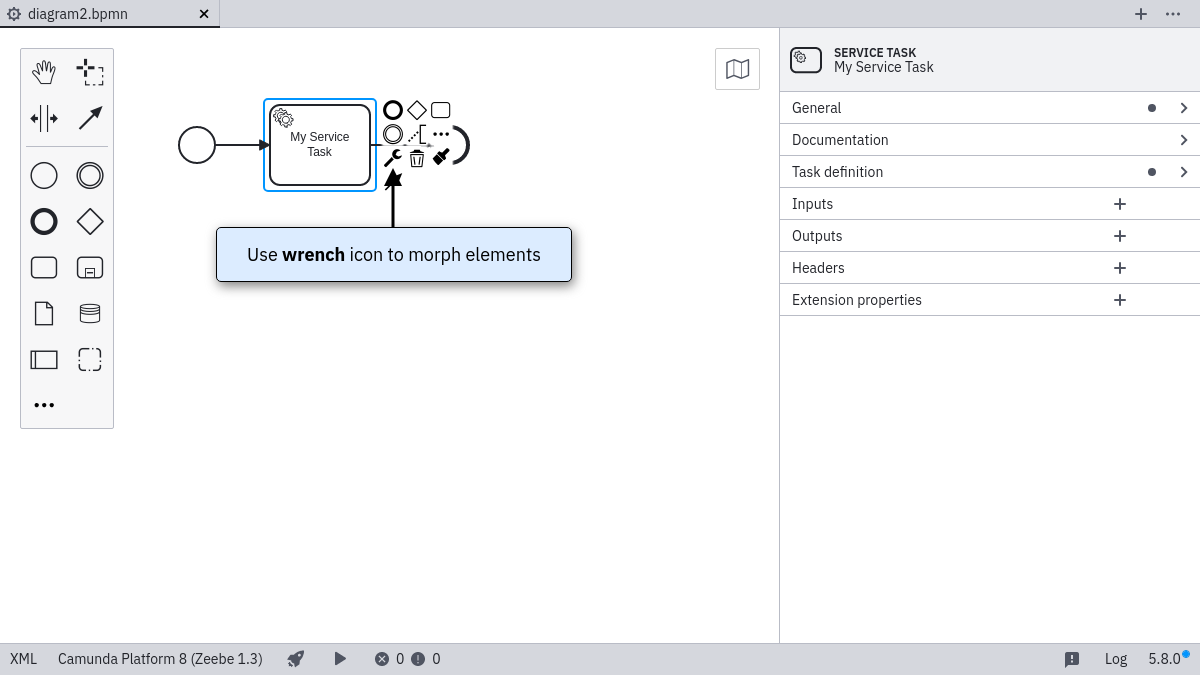Delete the service task using the trash icon
The image size is (1200, 675).
pos(417,157)
